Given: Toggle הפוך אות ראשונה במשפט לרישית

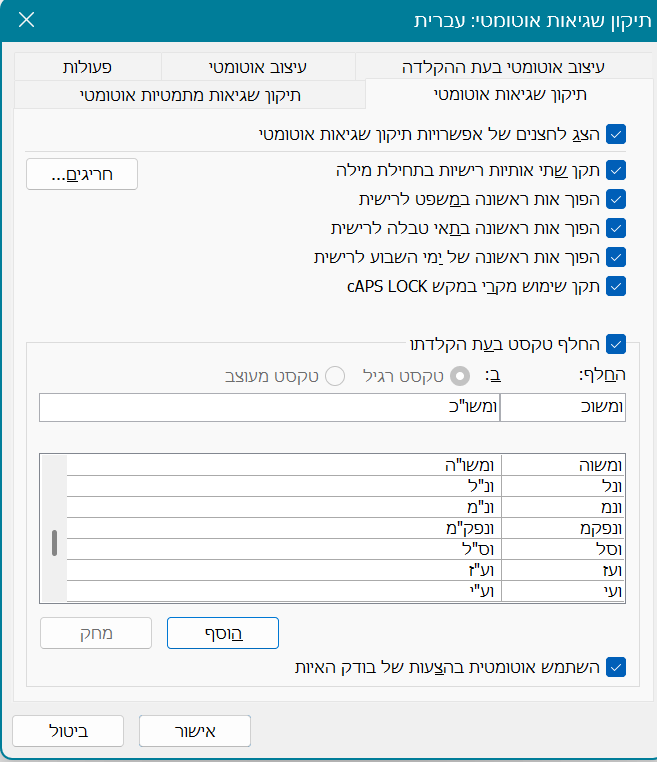Looking at the screenshot, I should point(616,198).
